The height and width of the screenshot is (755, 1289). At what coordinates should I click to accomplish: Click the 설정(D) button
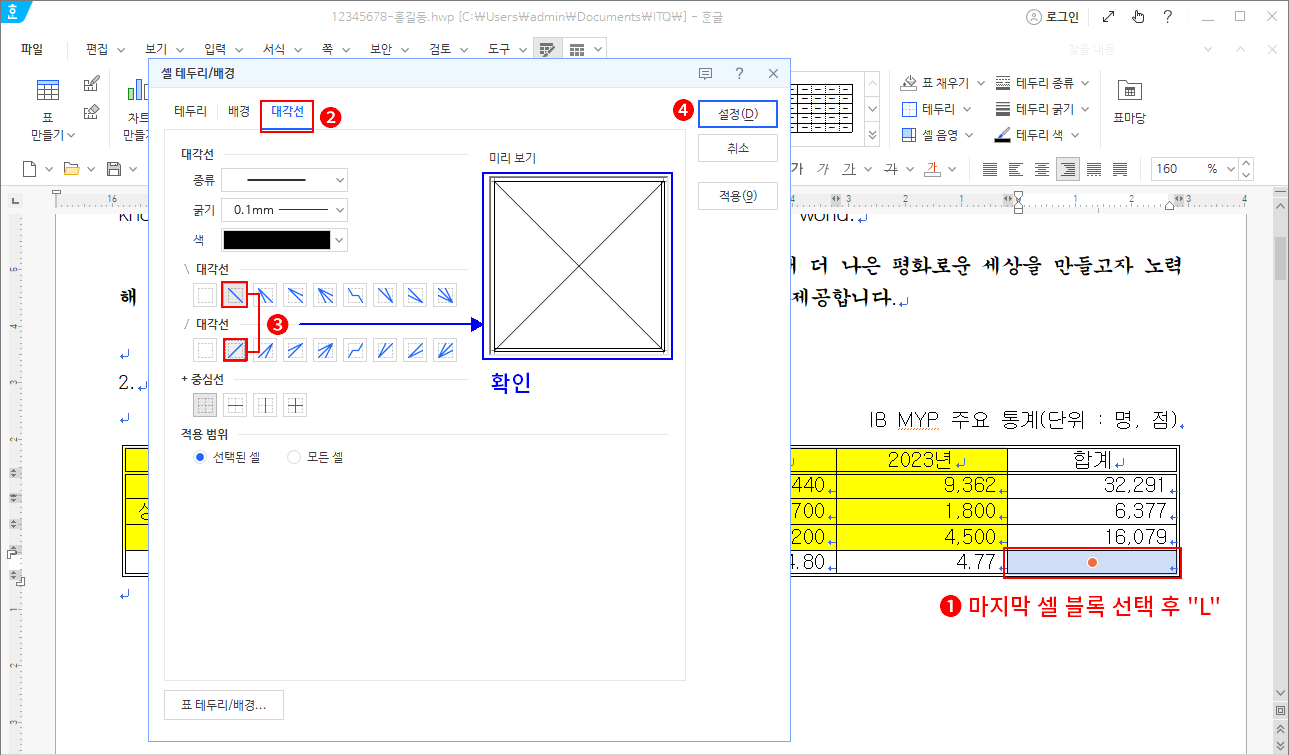pyautogui.click(x=737, y=113)
